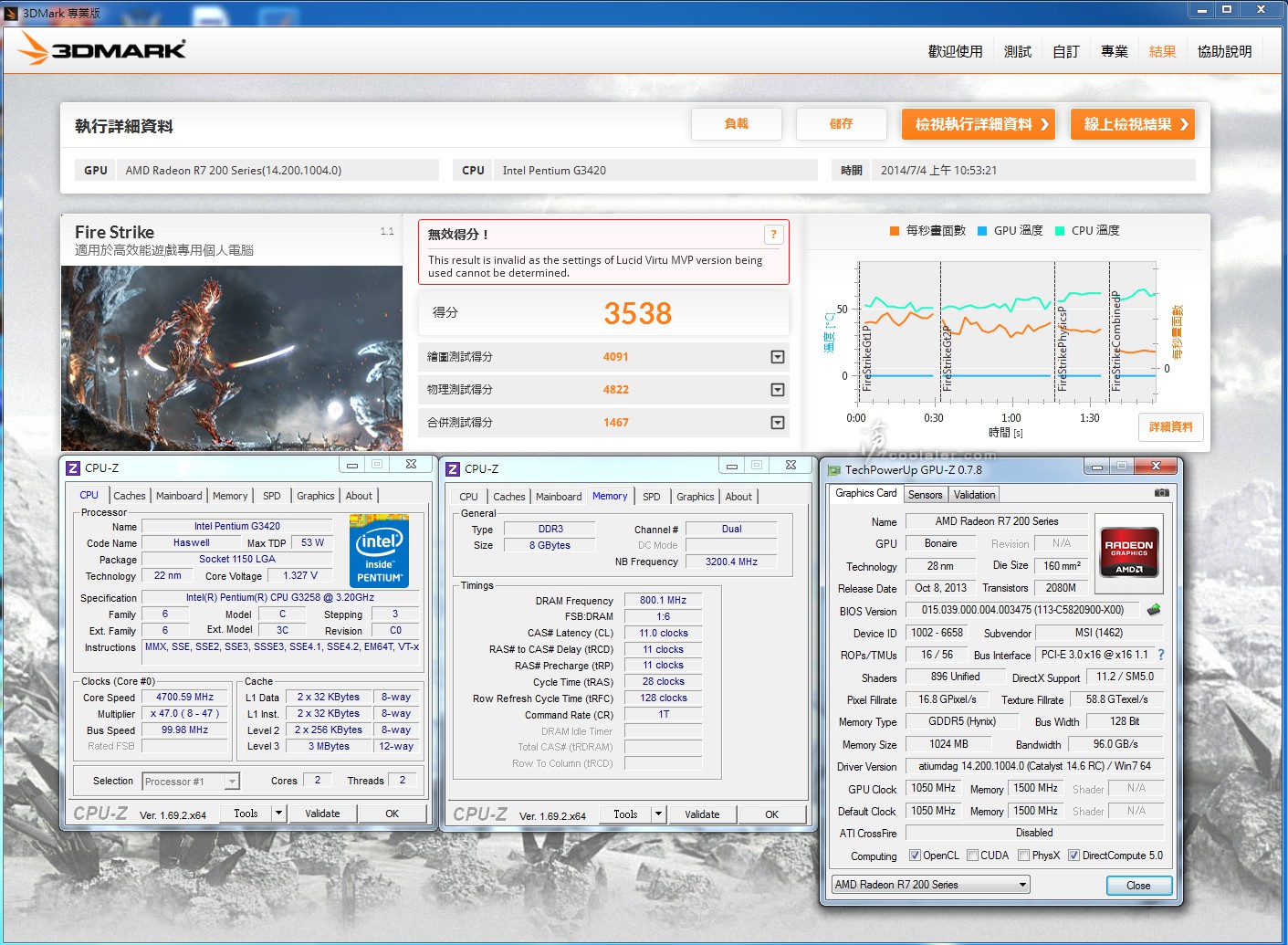Click the Radeon Graphics AMD logo in GPU-Z

coord(1129,551)
